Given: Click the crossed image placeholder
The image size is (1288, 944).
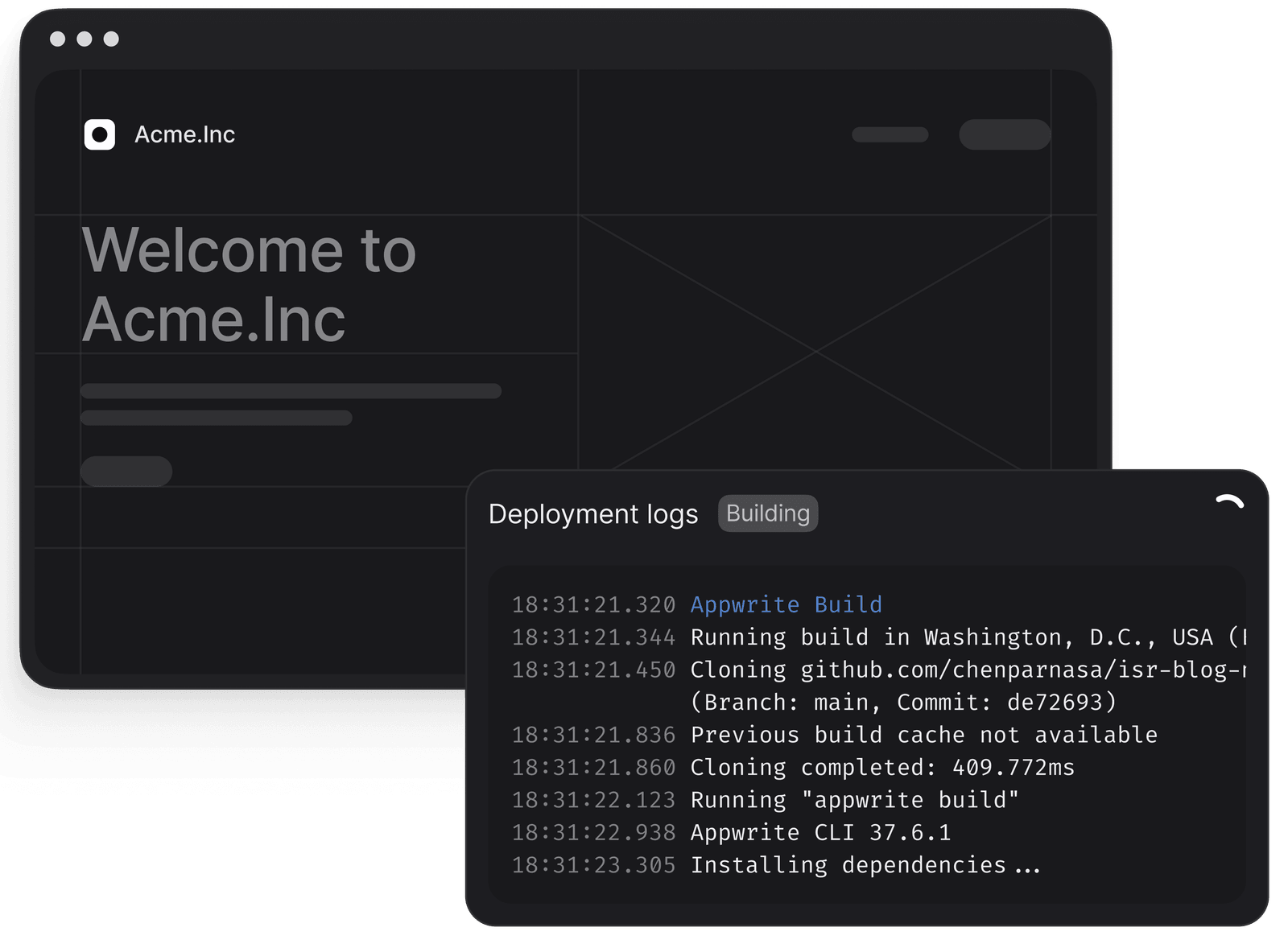Looking at the screenshot, I should (815, 342).
